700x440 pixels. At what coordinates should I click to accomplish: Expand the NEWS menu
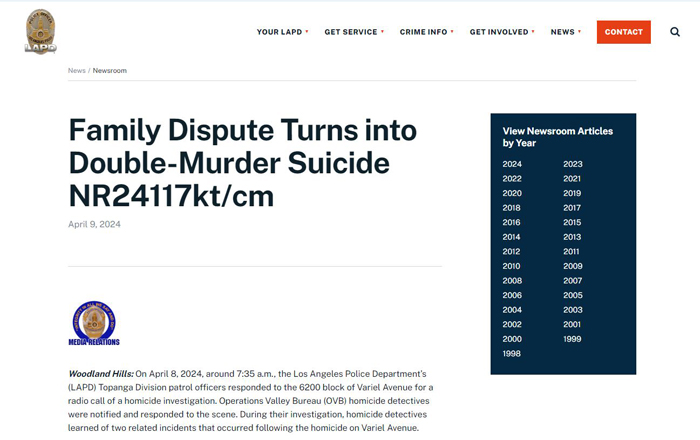click(x=566, y=32)
